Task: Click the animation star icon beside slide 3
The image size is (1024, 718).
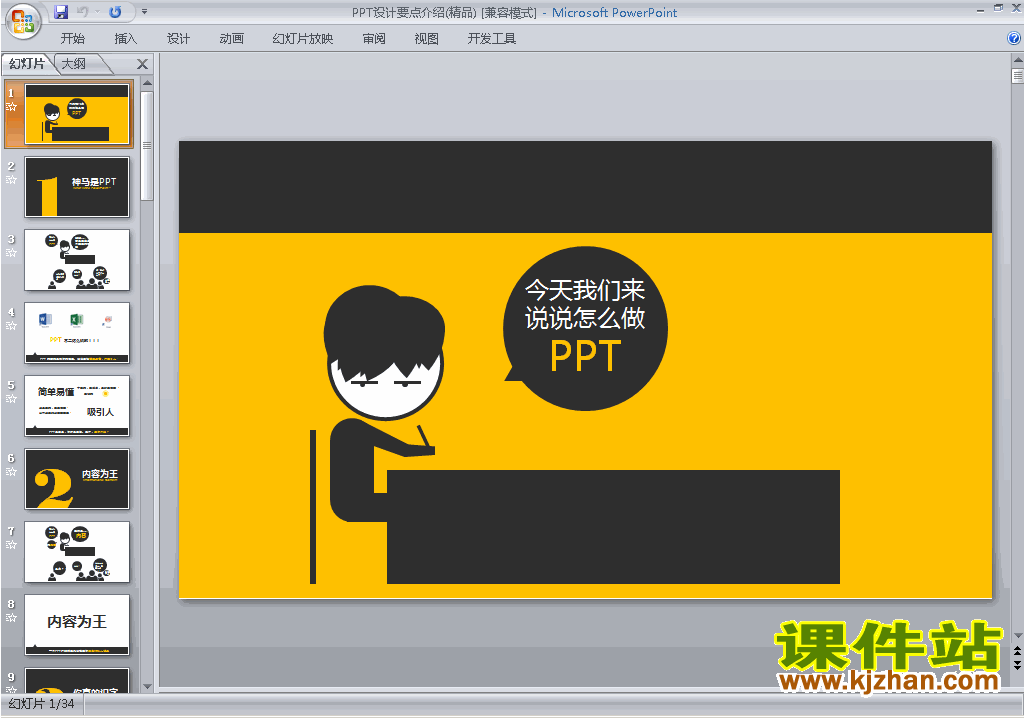Action: [11, 253]
